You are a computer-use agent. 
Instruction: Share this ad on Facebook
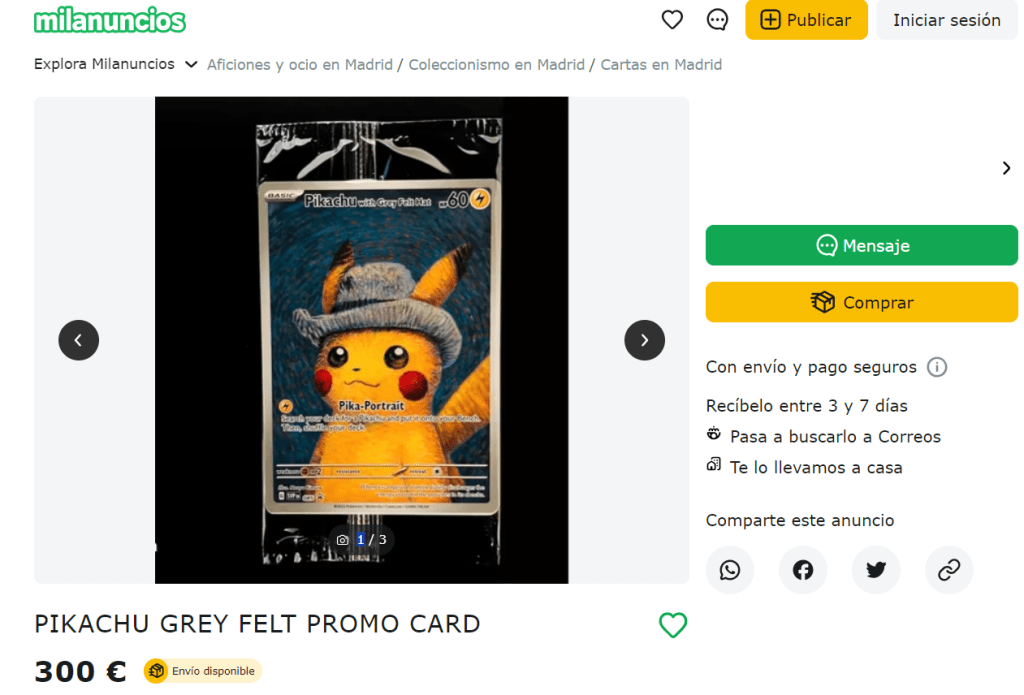pos(803,570)
